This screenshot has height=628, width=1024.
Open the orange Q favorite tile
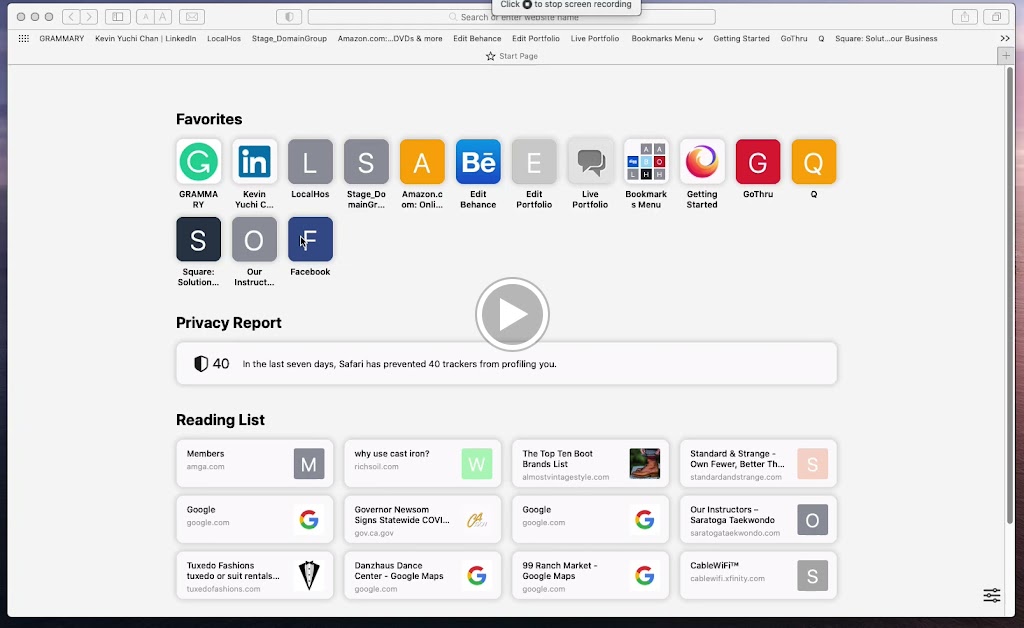pyautogui.click(x=814, y=161)
